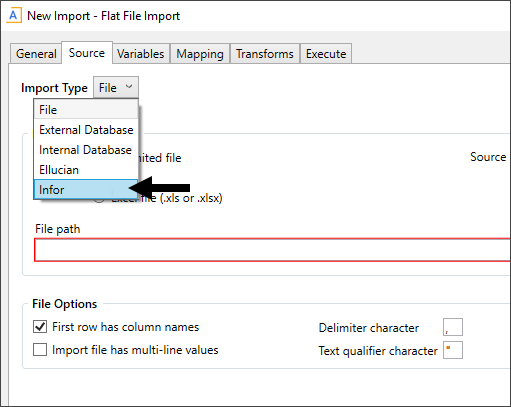This screenshot has width=511, height=407.
Task: Go to the Mapping tab
Action: coord(200,53)
